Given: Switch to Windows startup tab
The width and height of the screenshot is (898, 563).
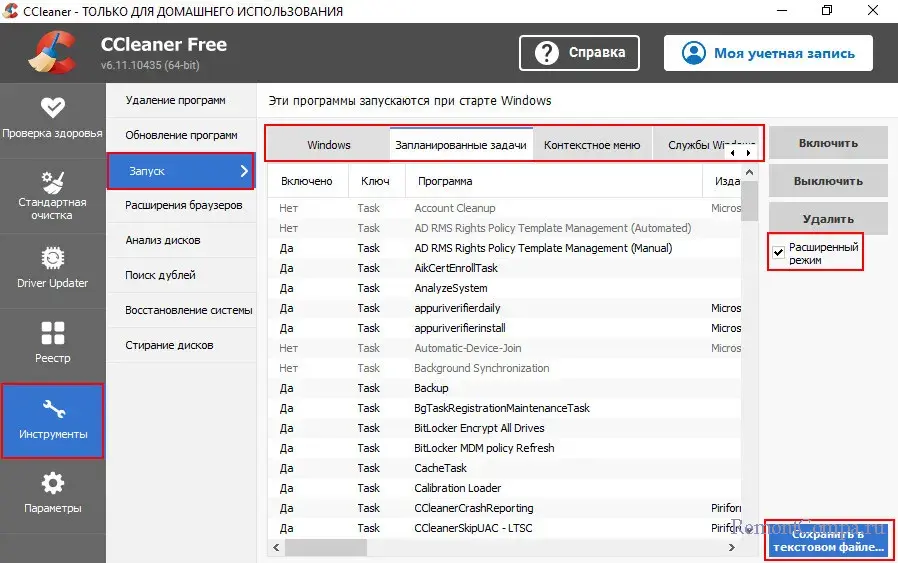Looking at the screenshot, I should point(328,145).
